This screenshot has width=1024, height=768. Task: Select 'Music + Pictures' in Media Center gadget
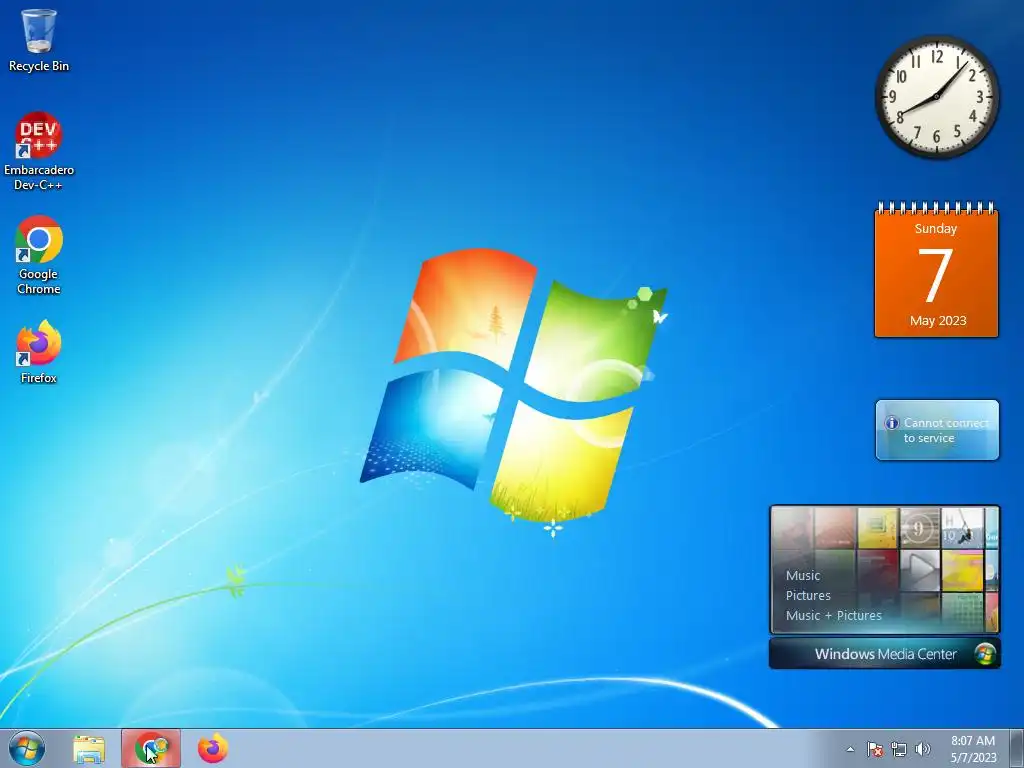click(x=833, y=615)
